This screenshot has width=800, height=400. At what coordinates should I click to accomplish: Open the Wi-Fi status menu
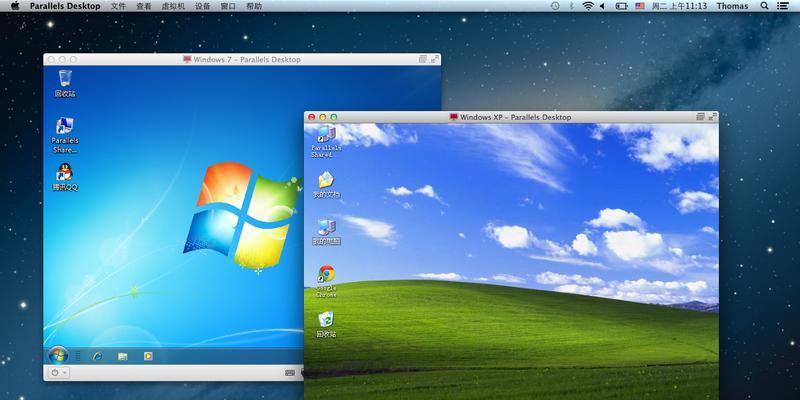tap(588, 6)
